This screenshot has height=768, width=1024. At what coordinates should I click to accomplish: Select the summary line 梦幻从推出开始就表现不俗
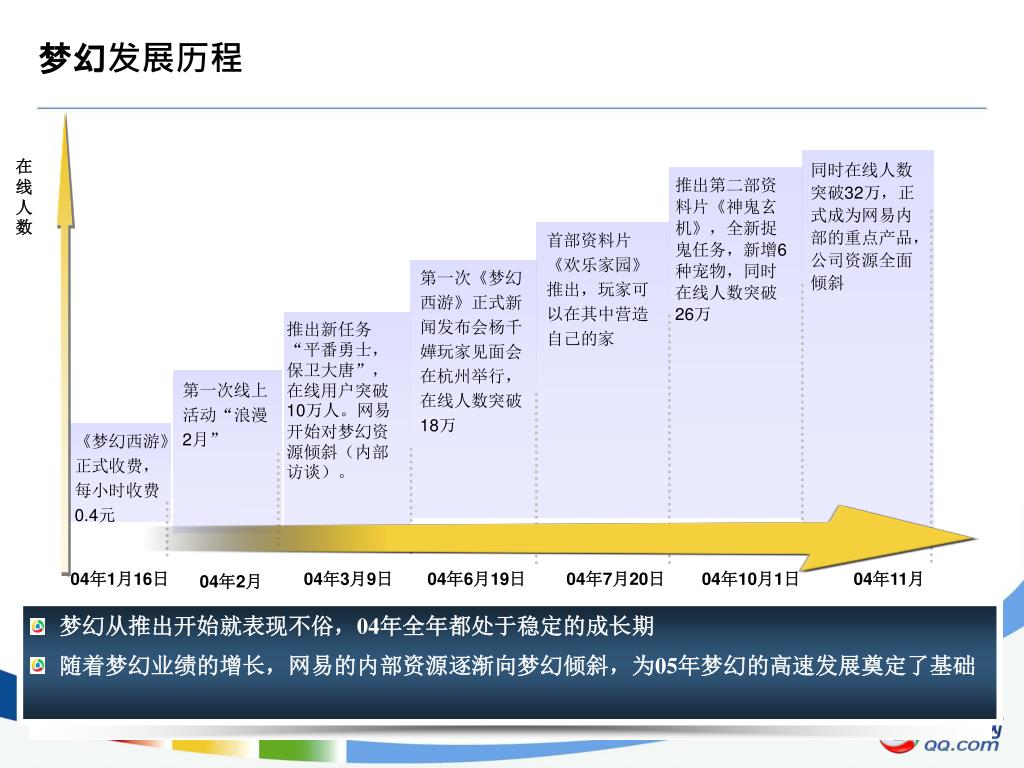[357, 626]
